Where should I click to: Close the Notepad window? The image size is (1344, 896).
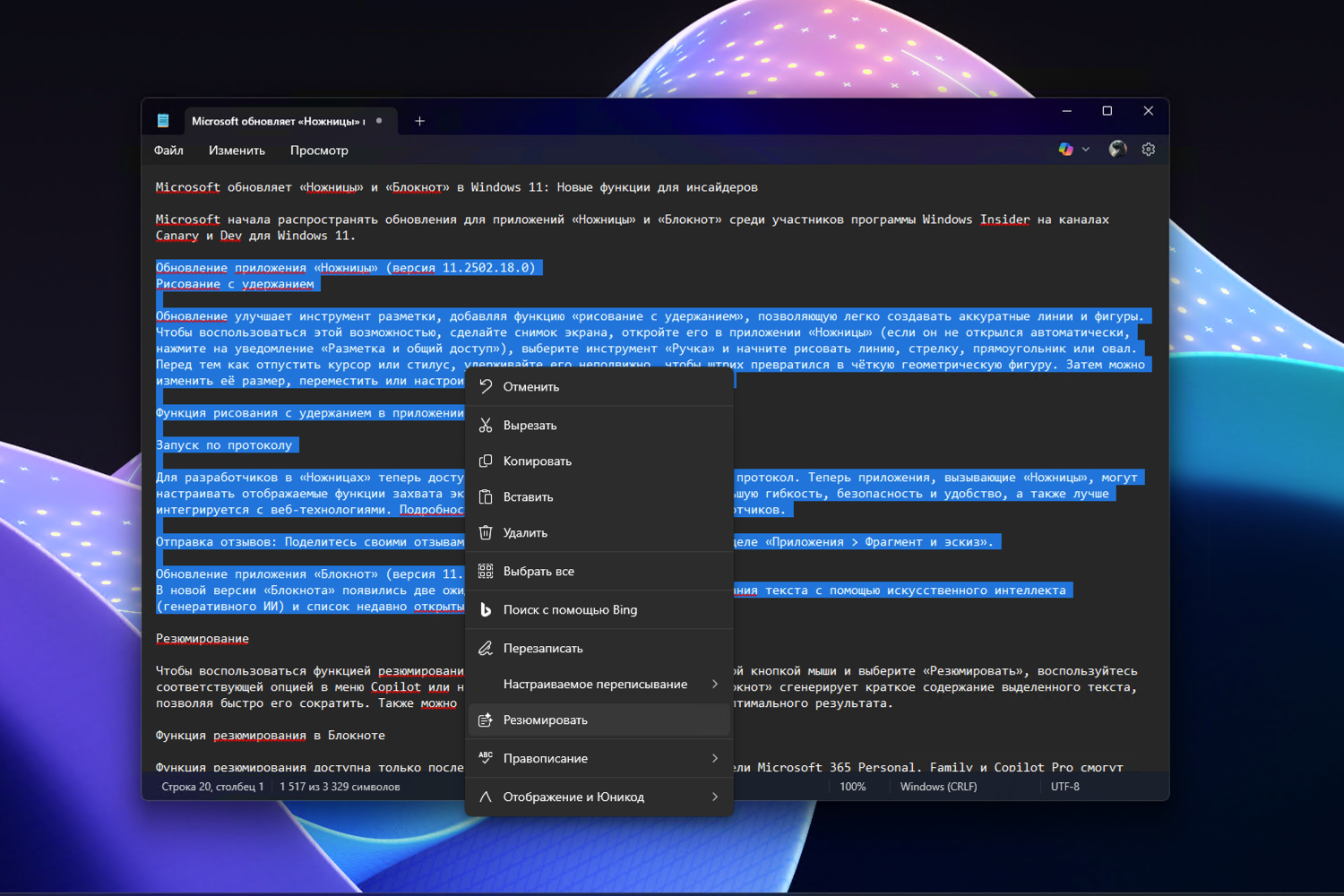pyautogui.click(x=1149, y=111)
